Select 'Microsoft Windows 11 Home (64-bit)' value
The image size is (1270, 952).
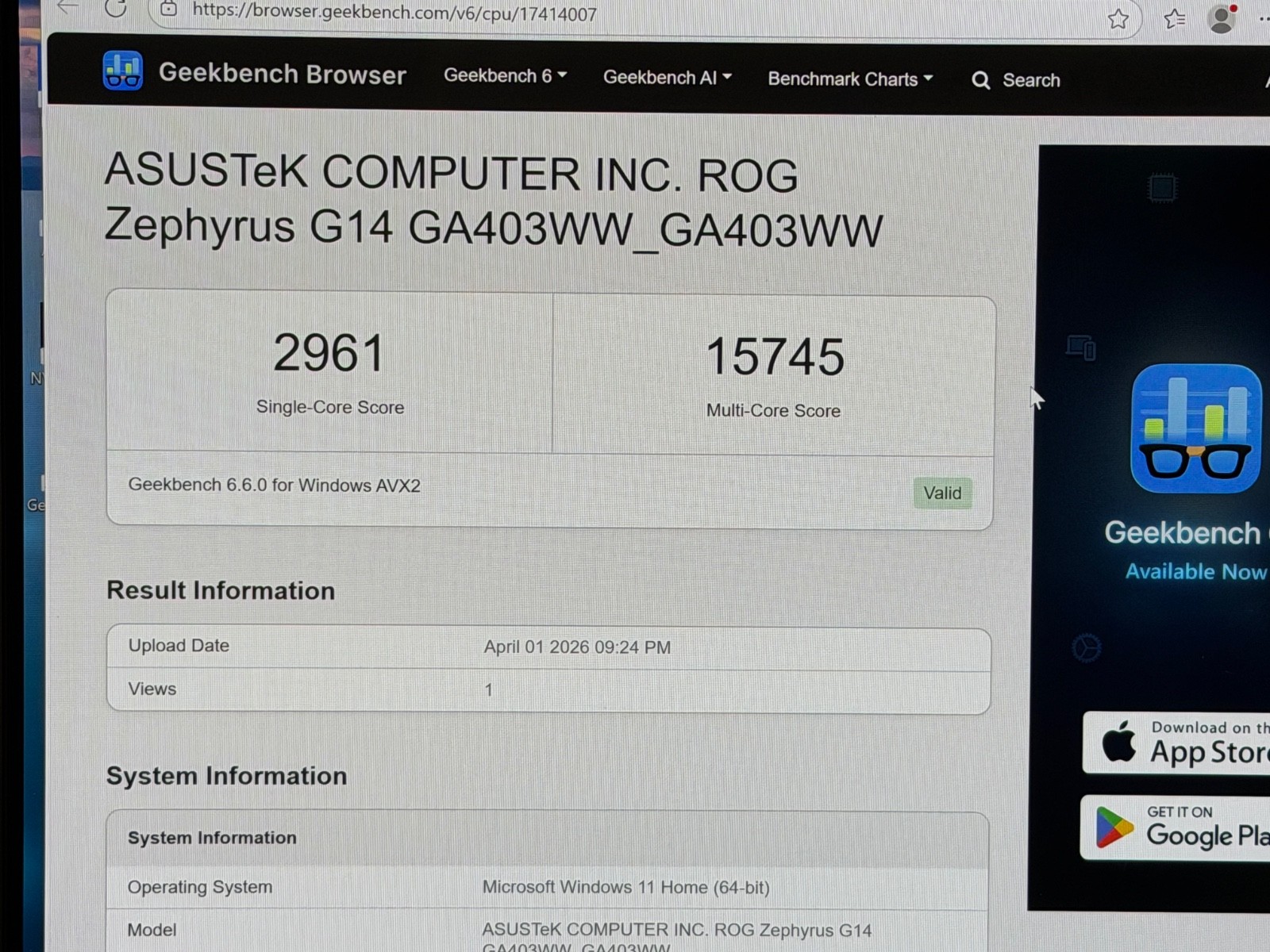click(x=625, y=888)
